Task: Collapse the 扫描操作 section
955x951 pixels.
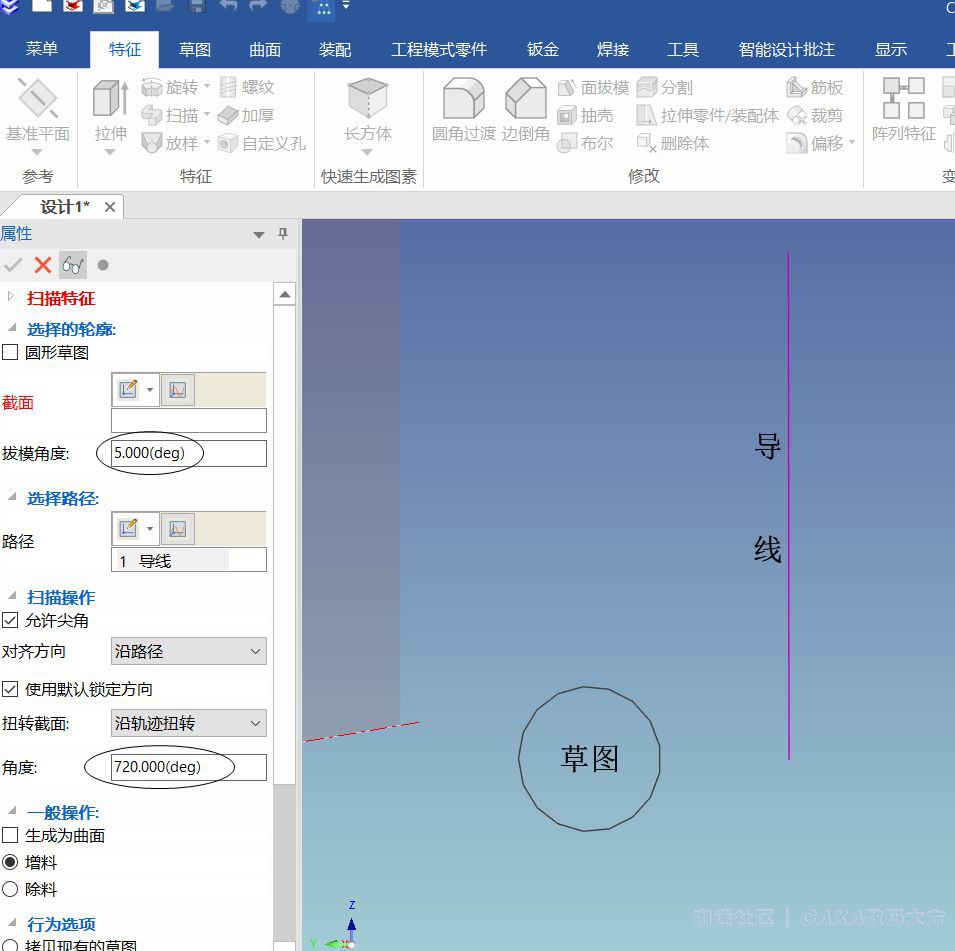Action: pyautogui.click(x=12, y=595)
